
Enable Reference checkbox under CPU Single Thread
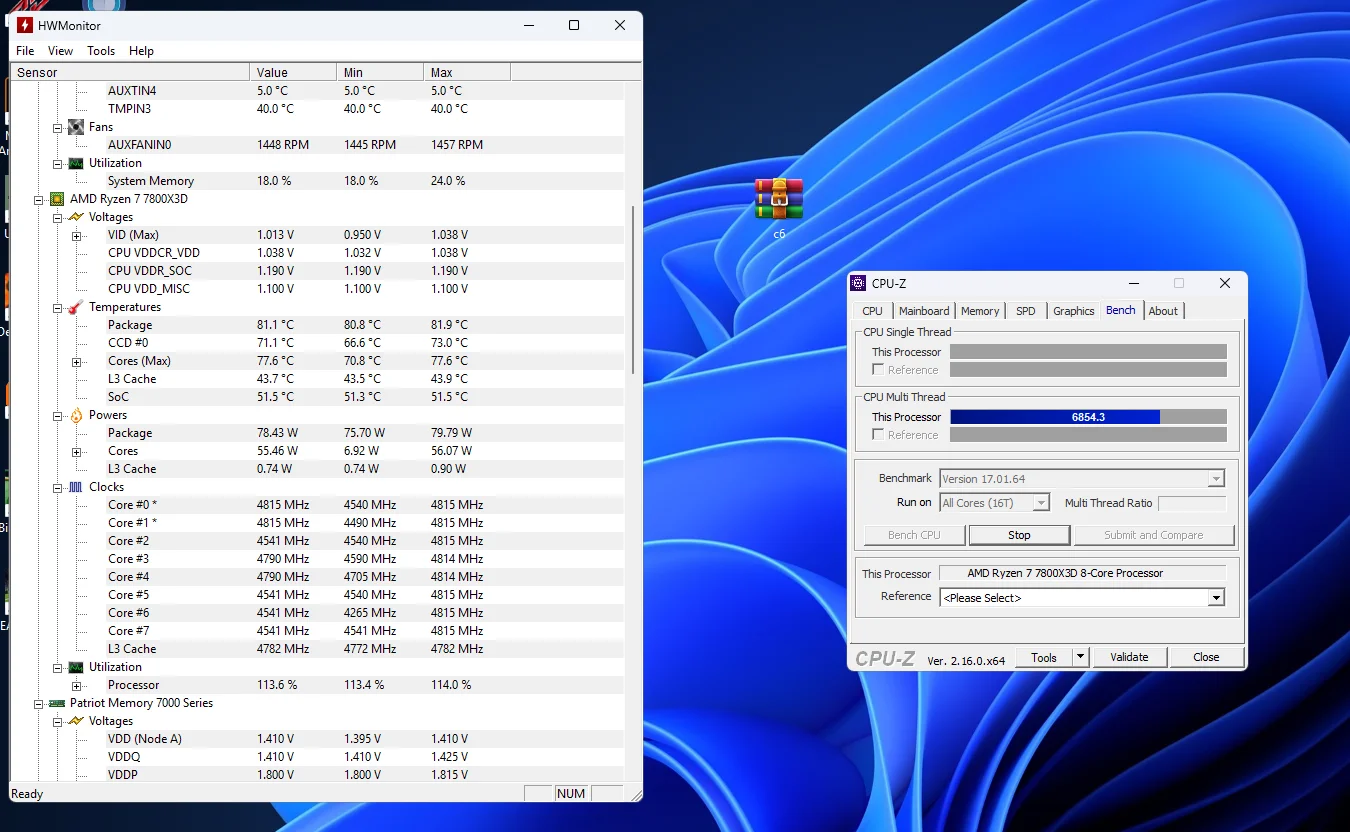[x=878, y=370]
